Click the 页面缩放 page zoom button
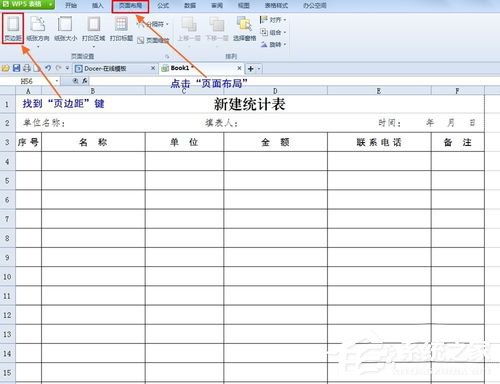 click(x=153, y=40)
